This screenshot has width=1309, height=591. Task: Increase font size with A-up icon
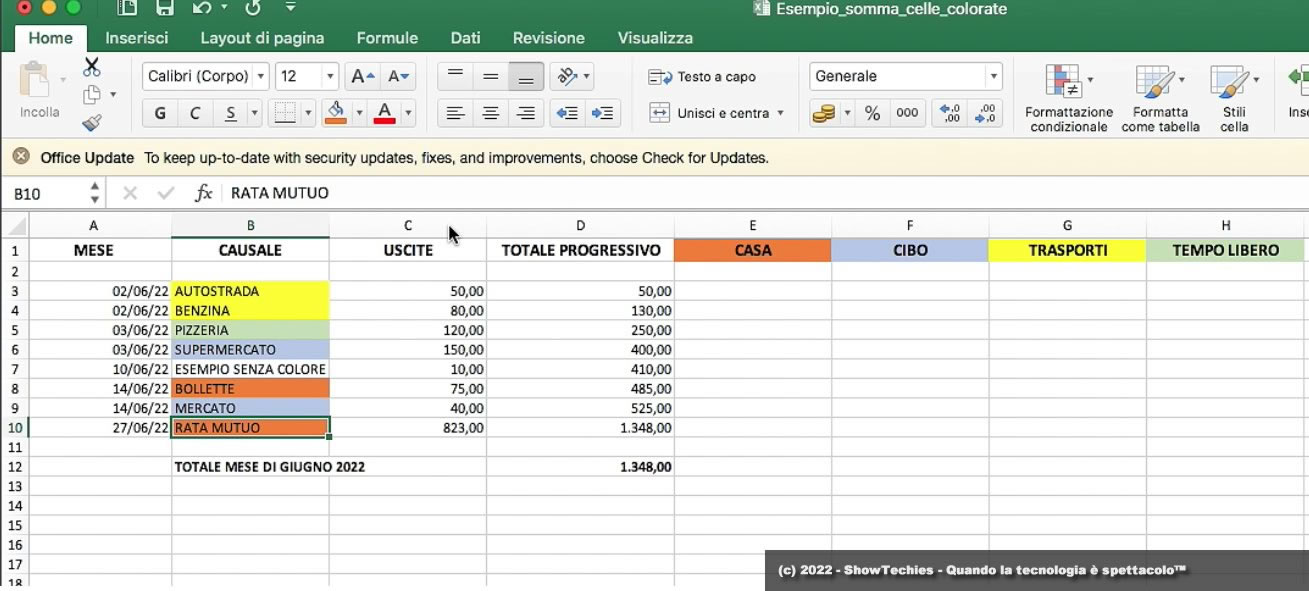point(362,76)
